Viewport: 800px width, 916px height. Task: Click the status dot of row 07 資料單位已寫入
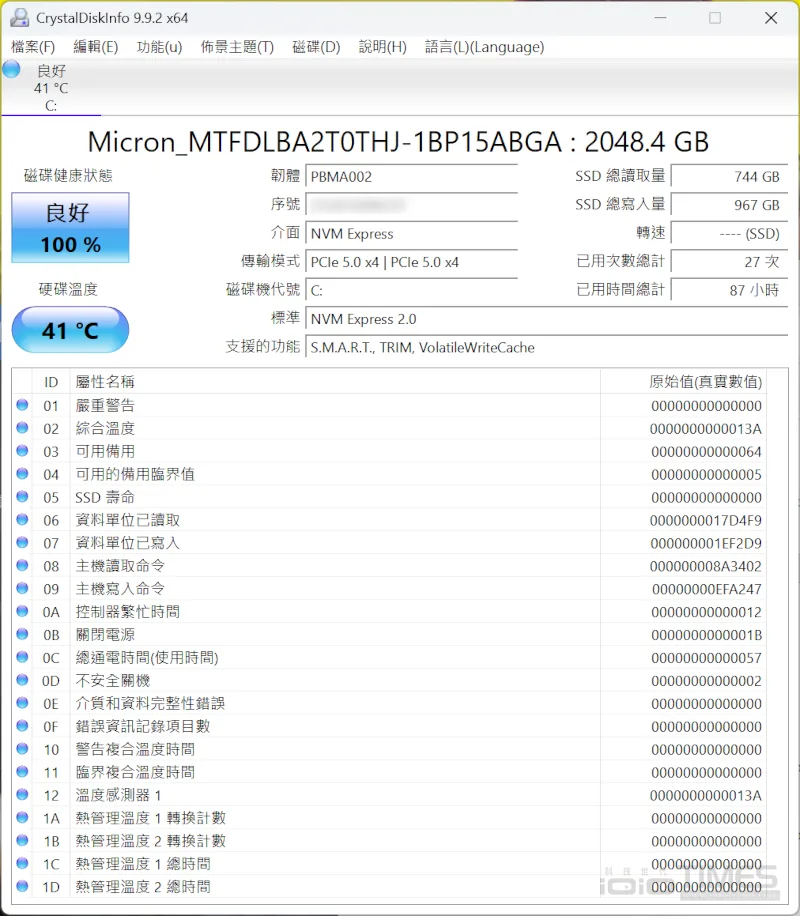tap(22, 542)
